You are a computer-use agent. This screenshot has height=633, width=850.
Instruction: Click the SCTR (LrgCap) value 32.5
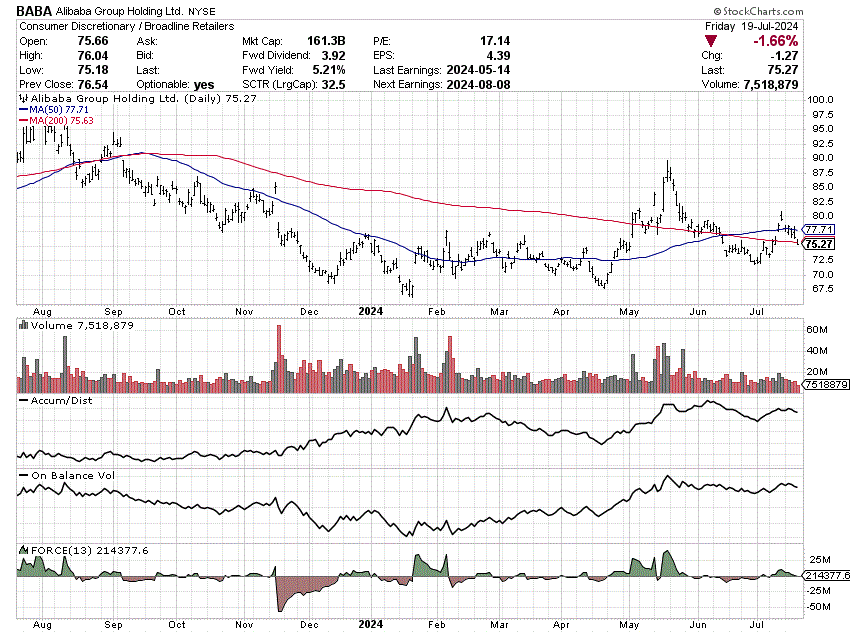click(x=333, y=85)
